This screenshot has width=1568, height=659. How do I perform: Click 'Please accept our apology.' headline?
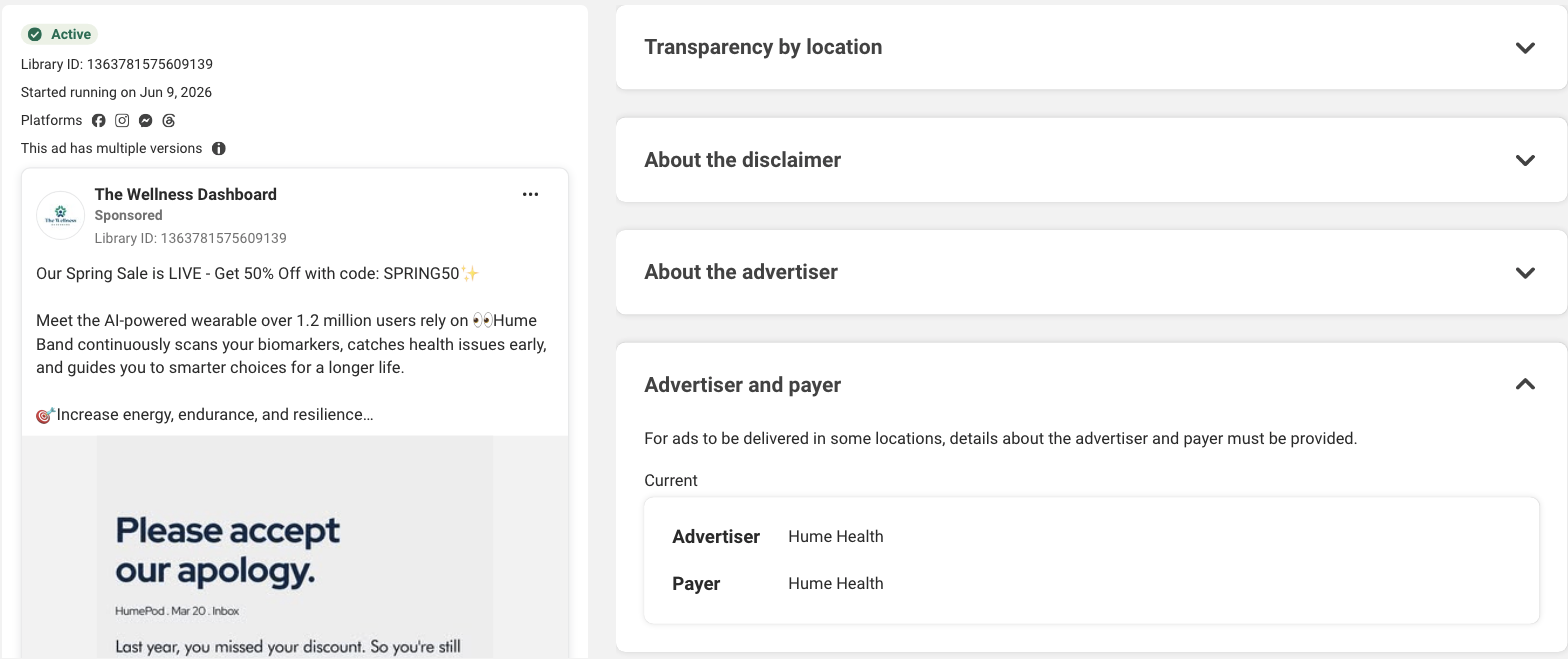point(228,550)
